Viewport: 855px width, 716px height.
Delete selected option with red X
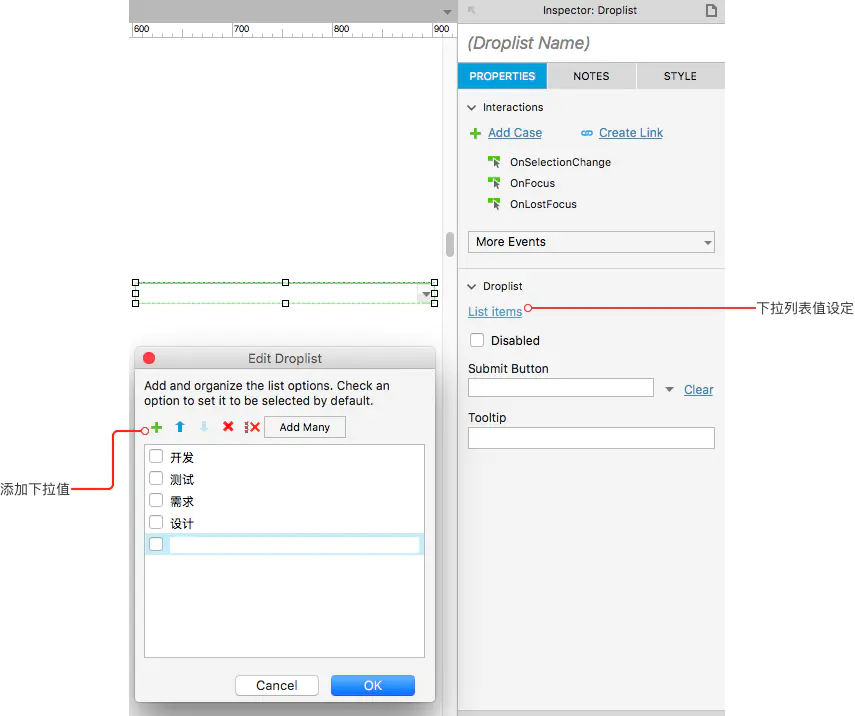(x=228, y=426)
